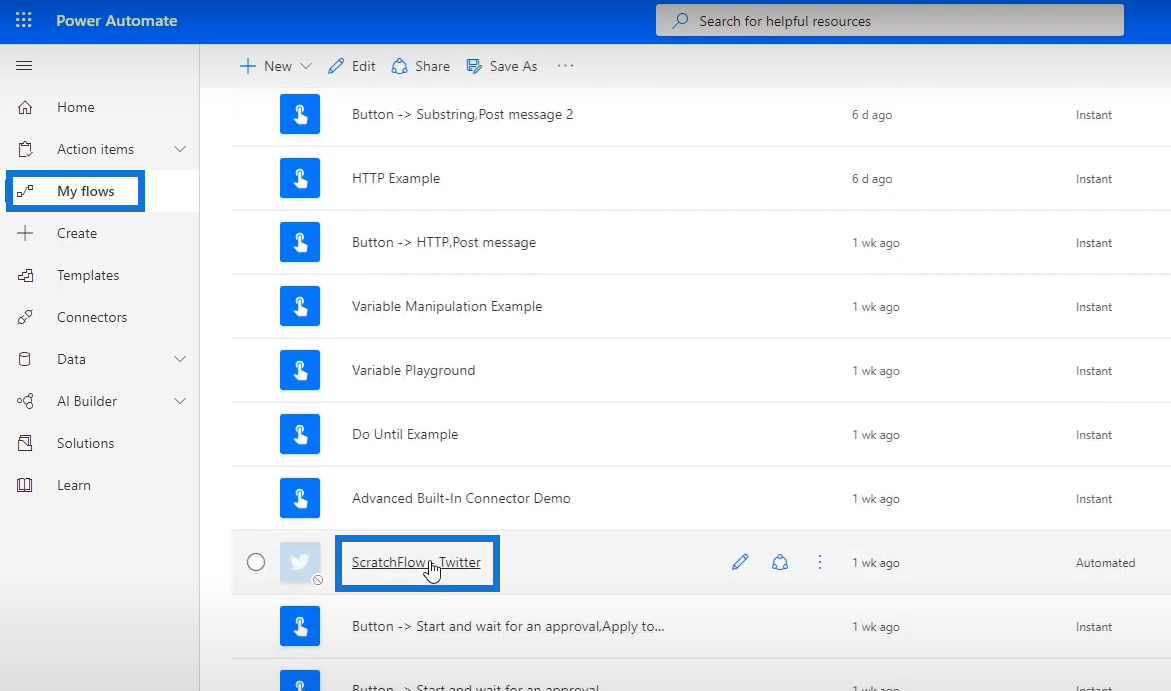Viewport: 1171px width, 691px height.
Task: Open the app launcher waffle icon
Action: point(24,20)
